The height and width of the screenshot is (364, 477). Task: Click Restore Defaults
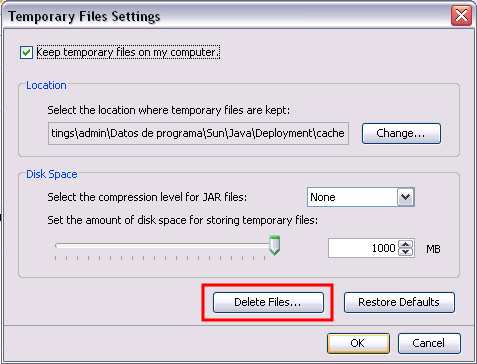(399, 302)
